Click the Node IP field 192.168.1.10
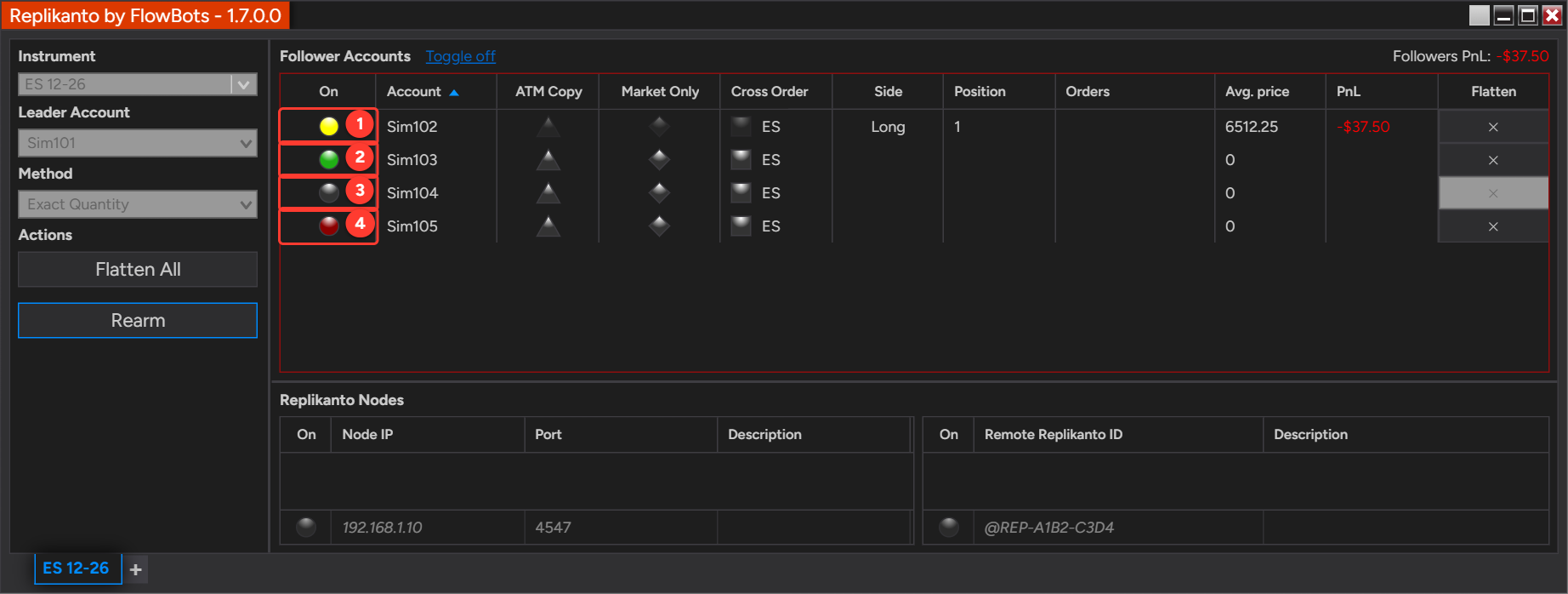The height and width of the screenshot is (594, 1568). click(x=428, y=528)
